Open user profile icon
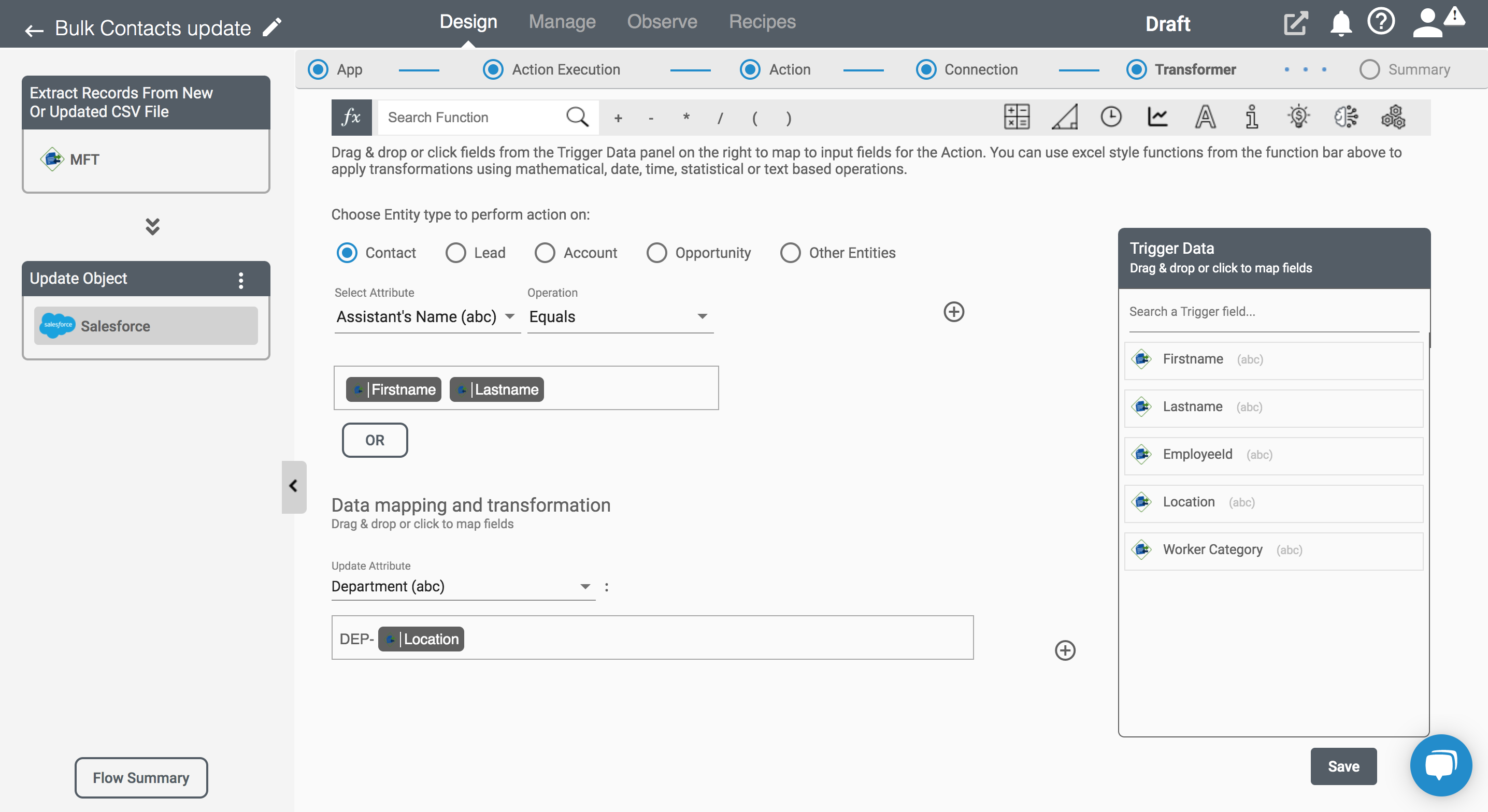Viewport: 1488px width, 812px height. pyautogui.click(x=1428, y=24)
